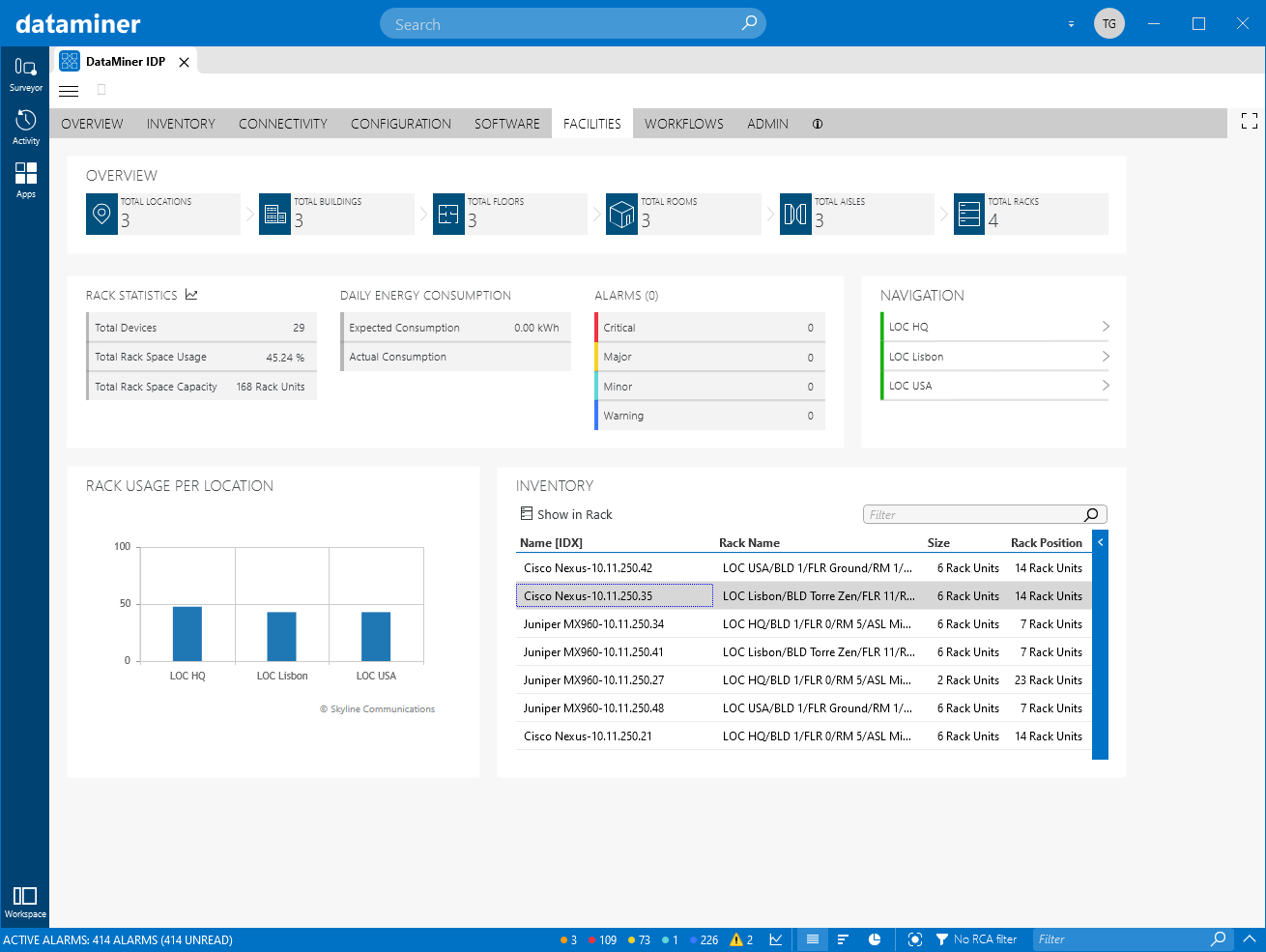Click the Total Locations card icon
Image resolution: width=1266 pixels, height=952 pixels.
point(101,214)
